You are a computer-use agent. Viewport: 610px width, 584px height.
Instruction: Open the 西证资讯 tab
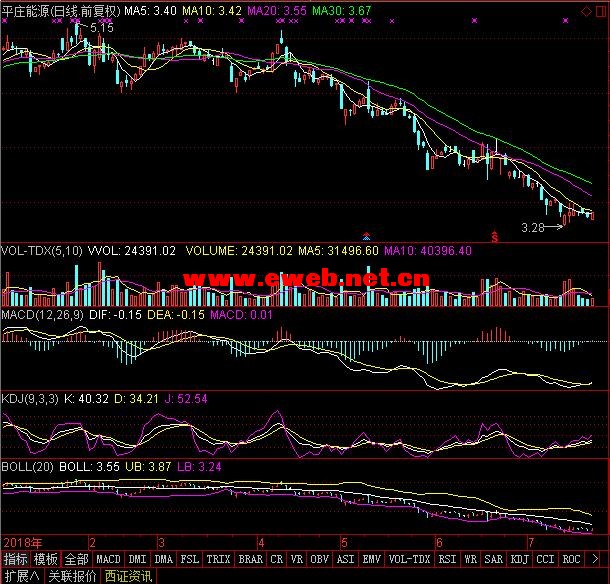coord(129,576)
